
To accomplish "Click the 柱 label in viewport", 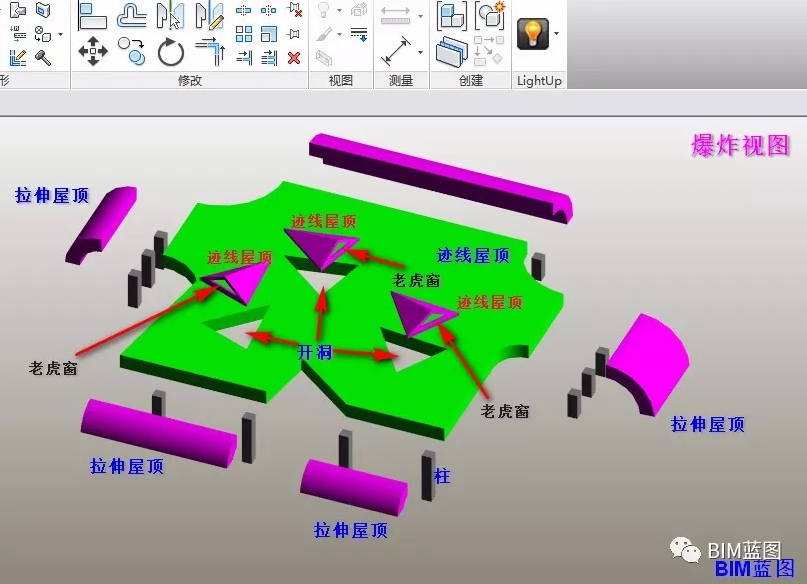I will pos(442,476).
